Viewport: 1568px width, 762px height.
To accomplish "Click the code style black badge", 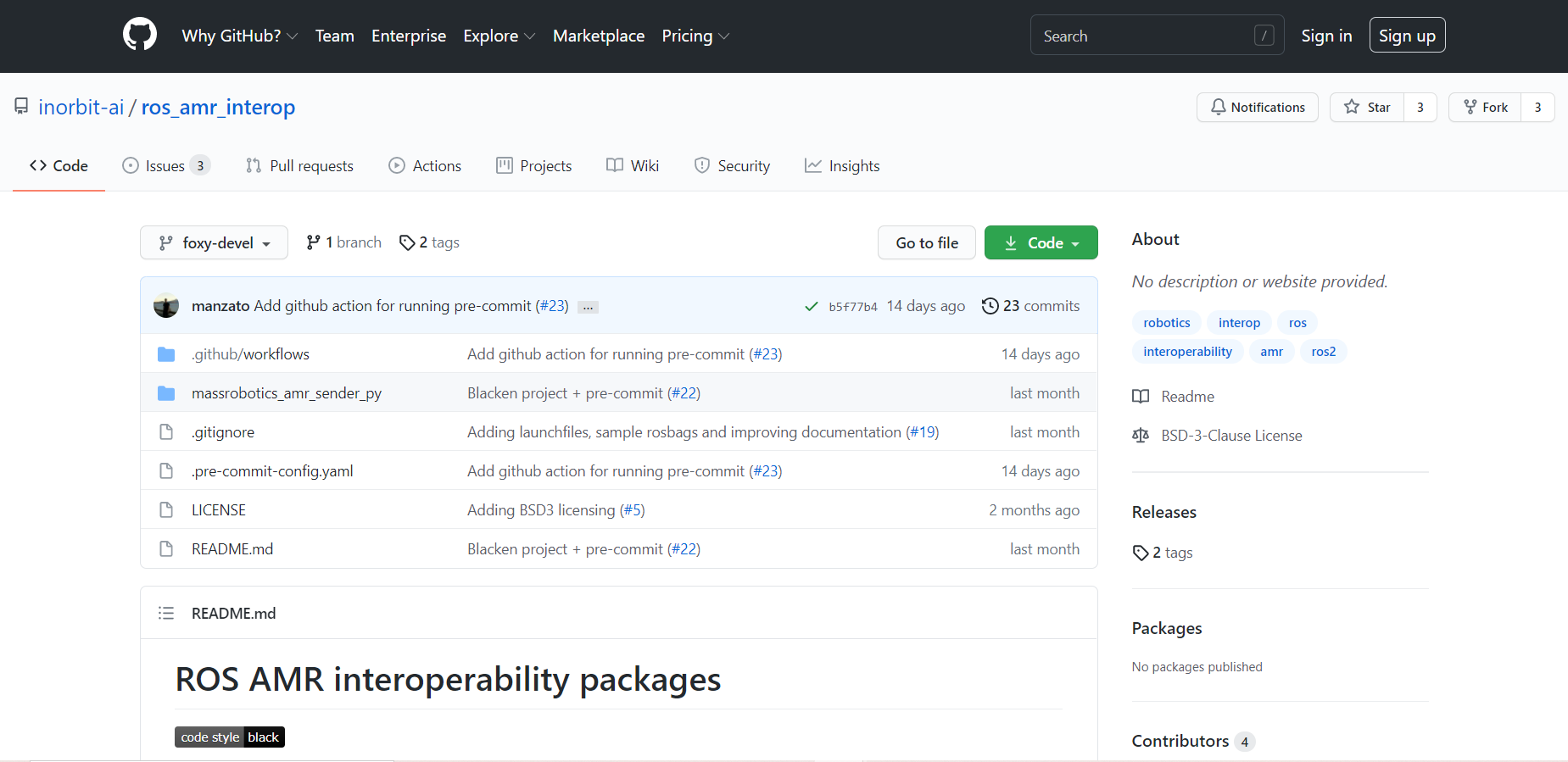I will (x=229, y=737).
